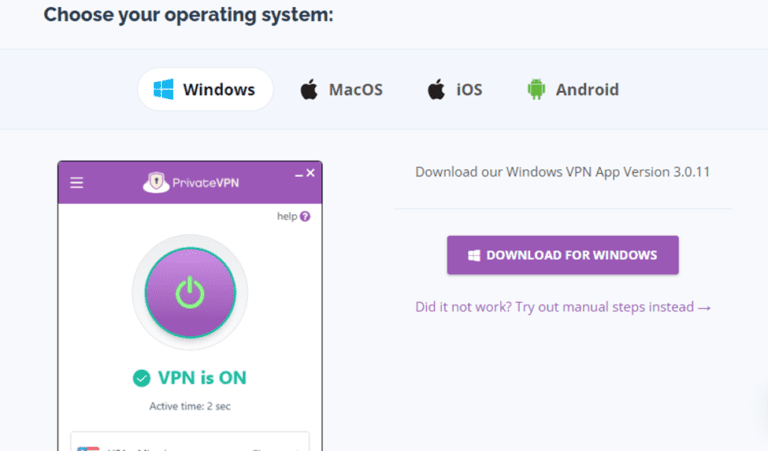Click the 'help' text in the VPN app

286,216
